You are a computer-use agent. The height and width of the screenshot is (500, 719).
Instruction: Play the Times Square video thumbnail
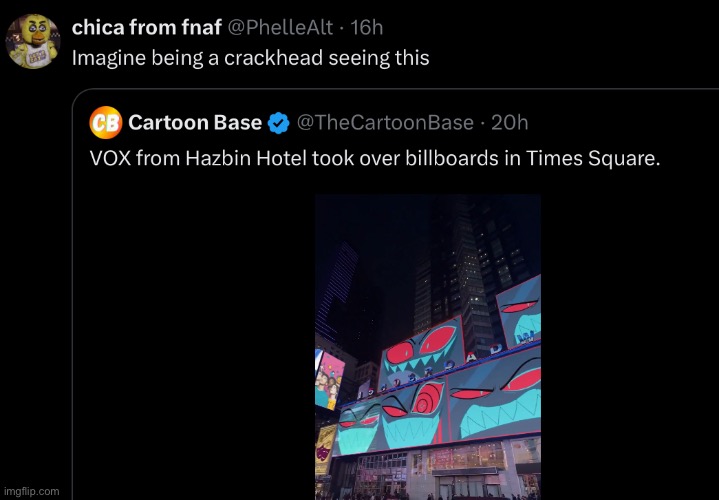coord(428,340)
